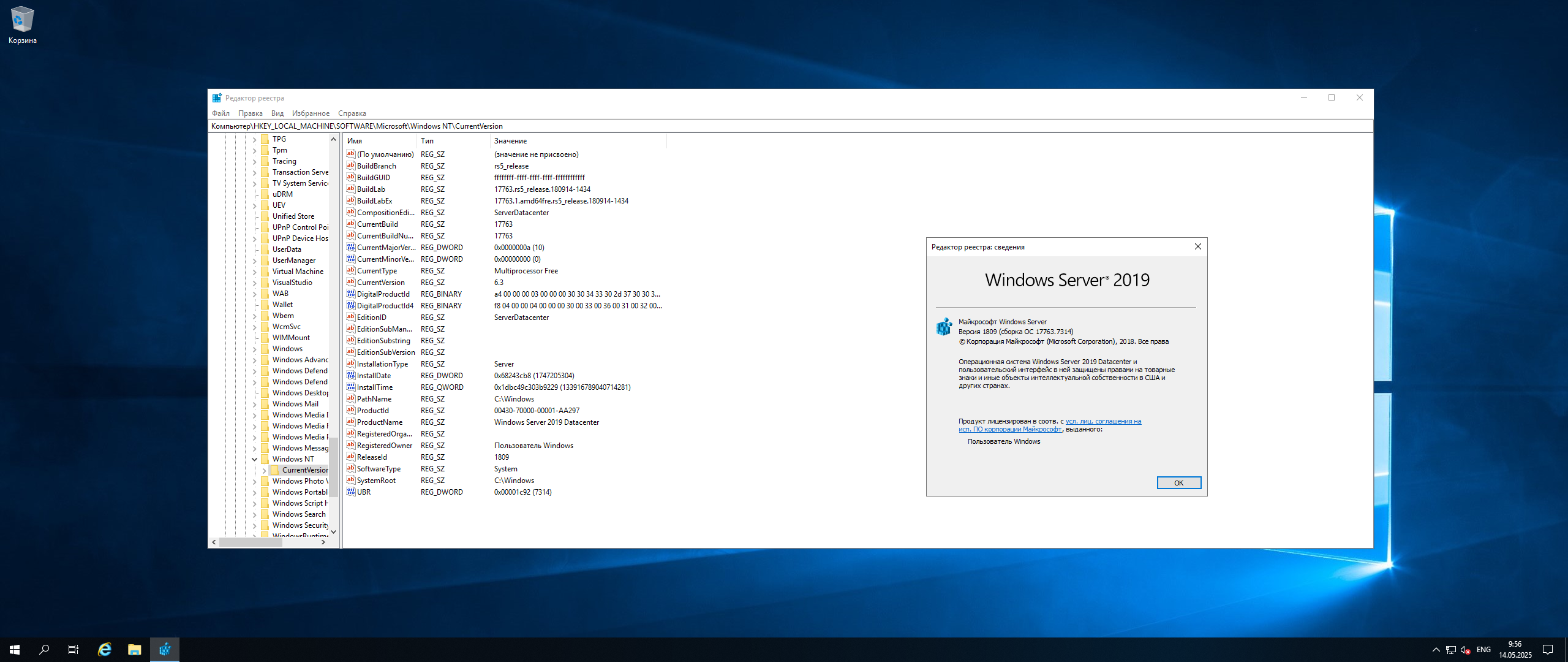Click the Tracing folder icon in tree
The width and height of the screenshot is (1568, 662).
pyautogui.click(x=265, y=161)
